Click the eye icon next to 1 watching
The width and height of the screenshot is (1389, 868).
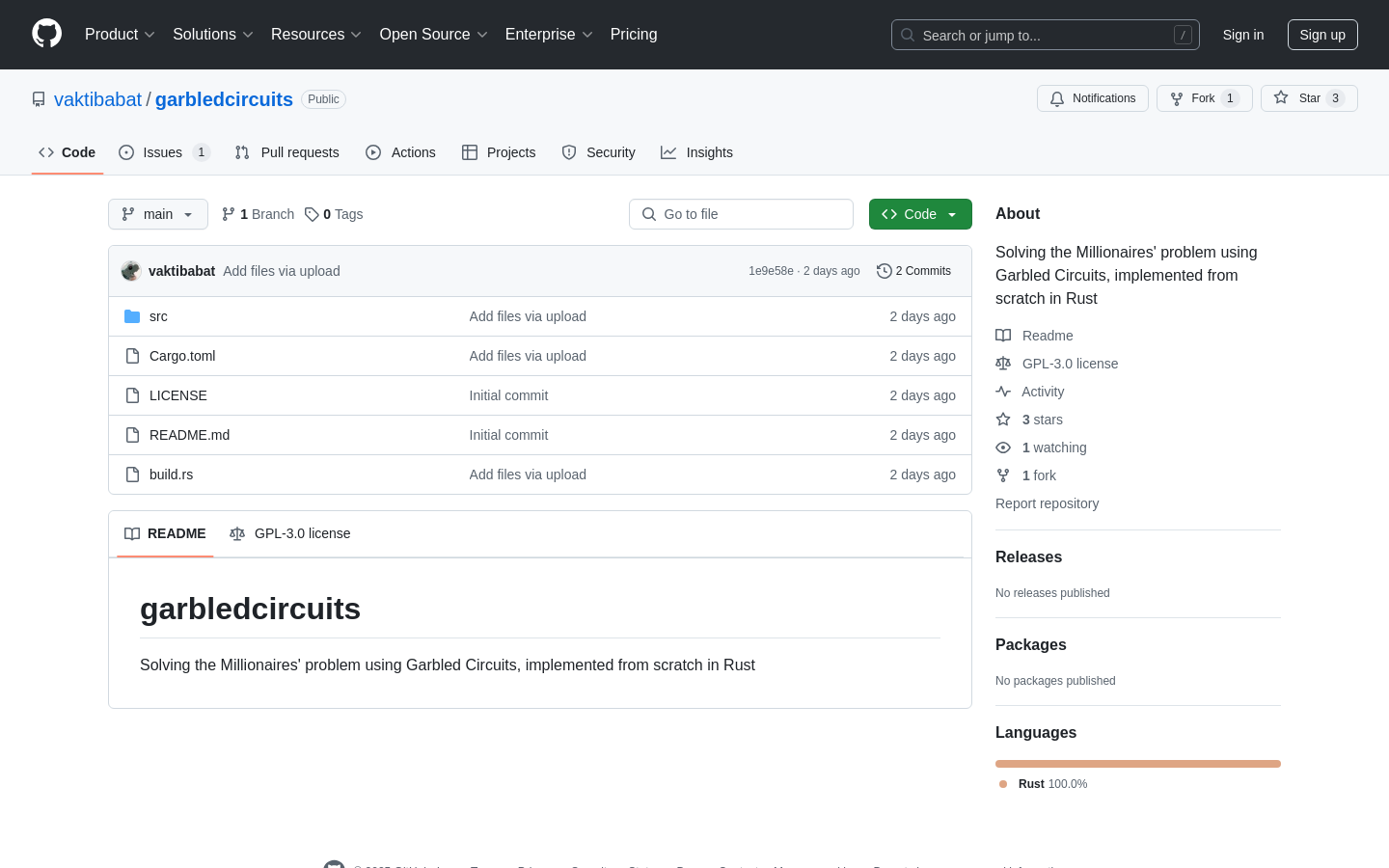coord(1003,448)
